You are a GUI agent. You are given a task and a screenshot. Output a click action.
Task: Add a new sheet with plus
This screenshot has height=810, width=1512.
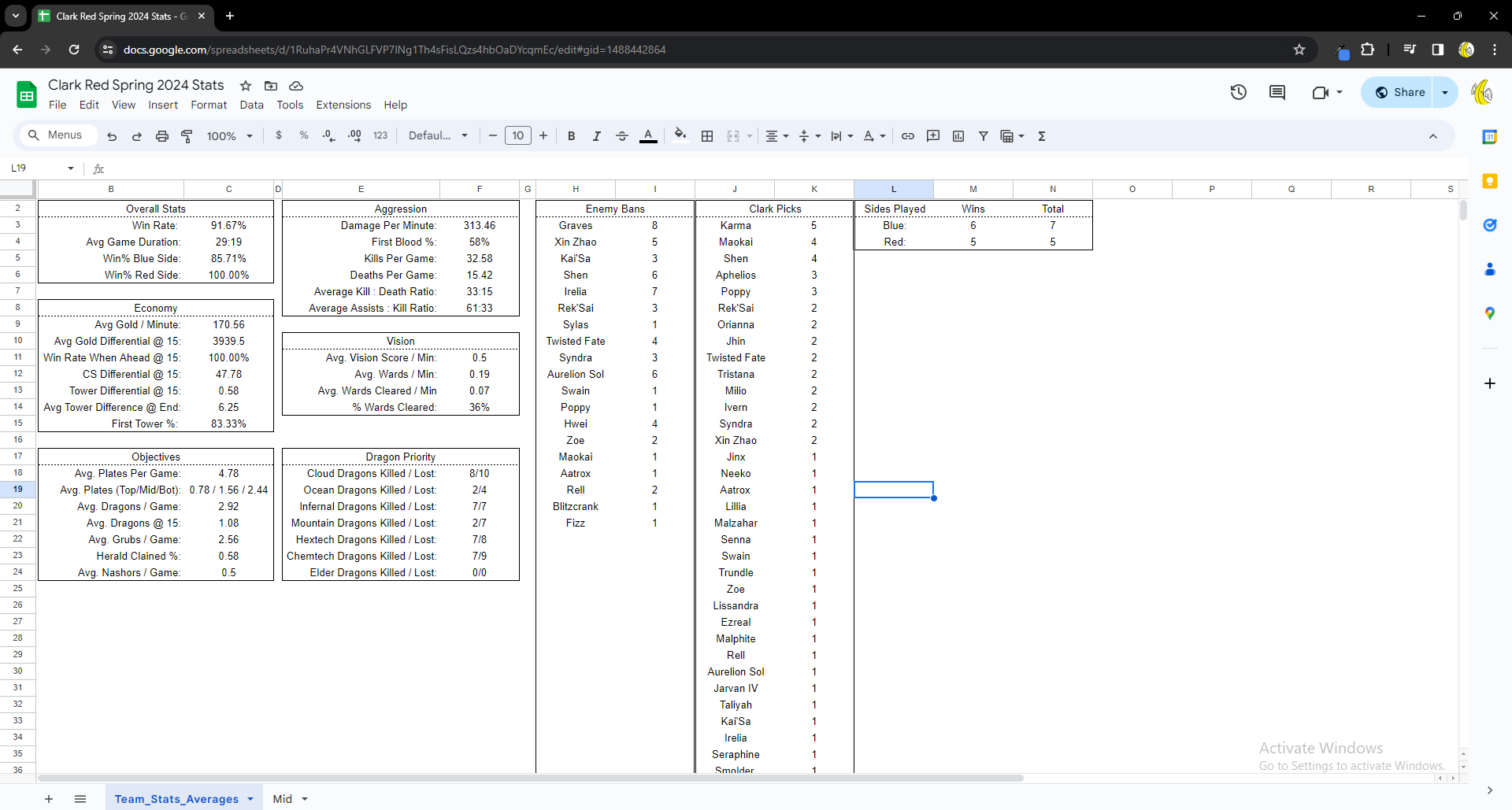coord(49,799)
